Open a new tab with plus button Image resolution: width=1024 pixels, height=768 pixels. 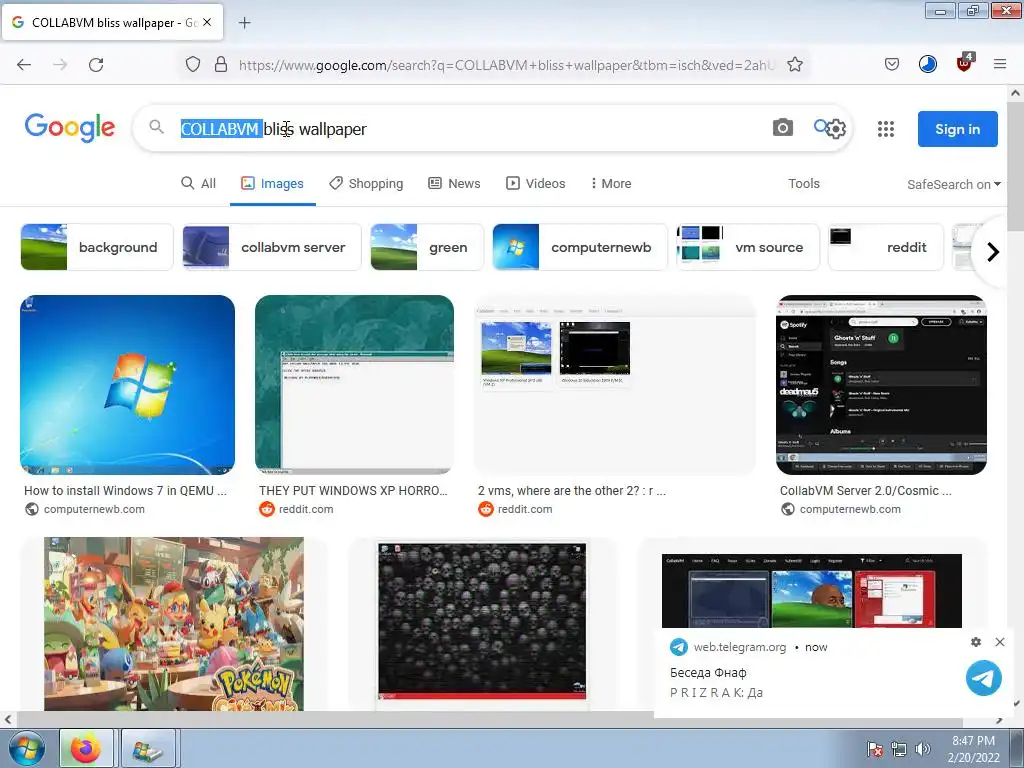point(244,23)
